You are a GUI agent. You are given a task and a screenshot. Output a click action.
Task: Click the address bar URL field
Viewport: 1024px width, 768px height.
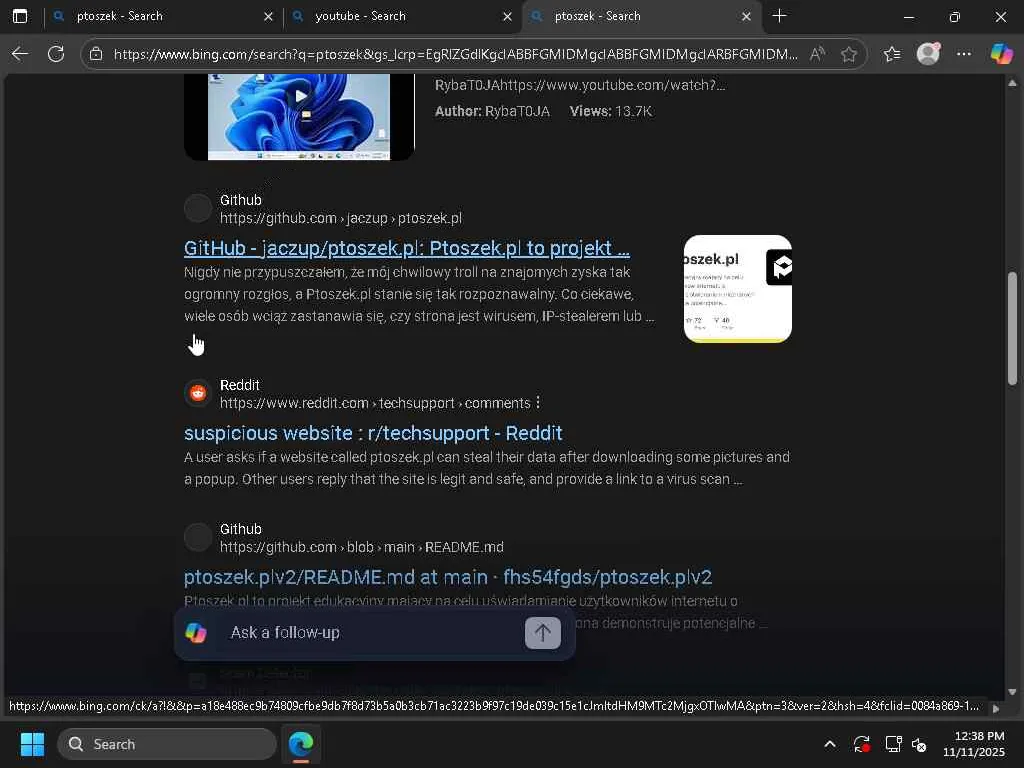455,54
